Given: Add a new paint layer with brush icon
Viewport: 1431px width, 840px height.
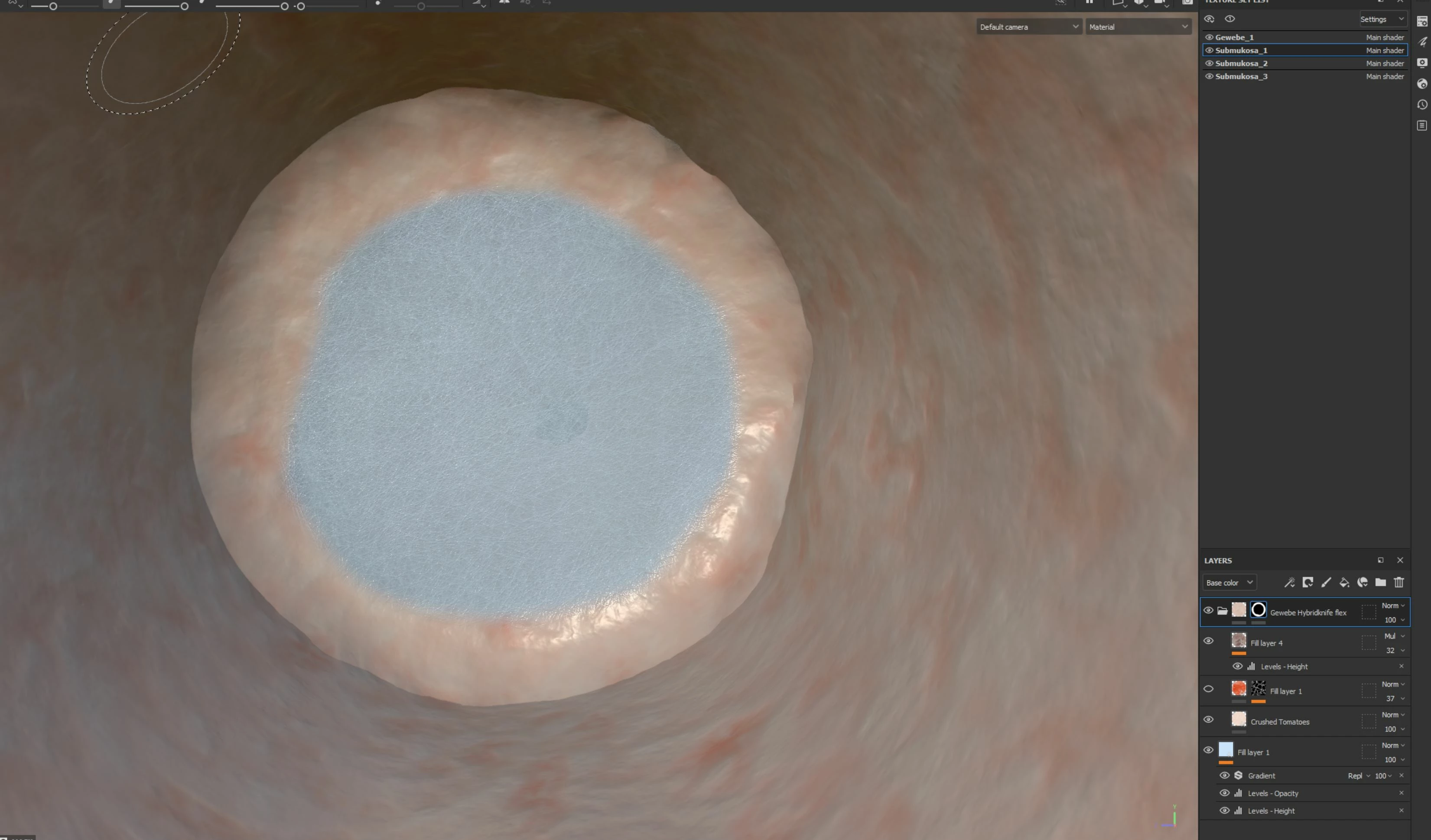Looking at the screenshot, I should click(1326, 582).
